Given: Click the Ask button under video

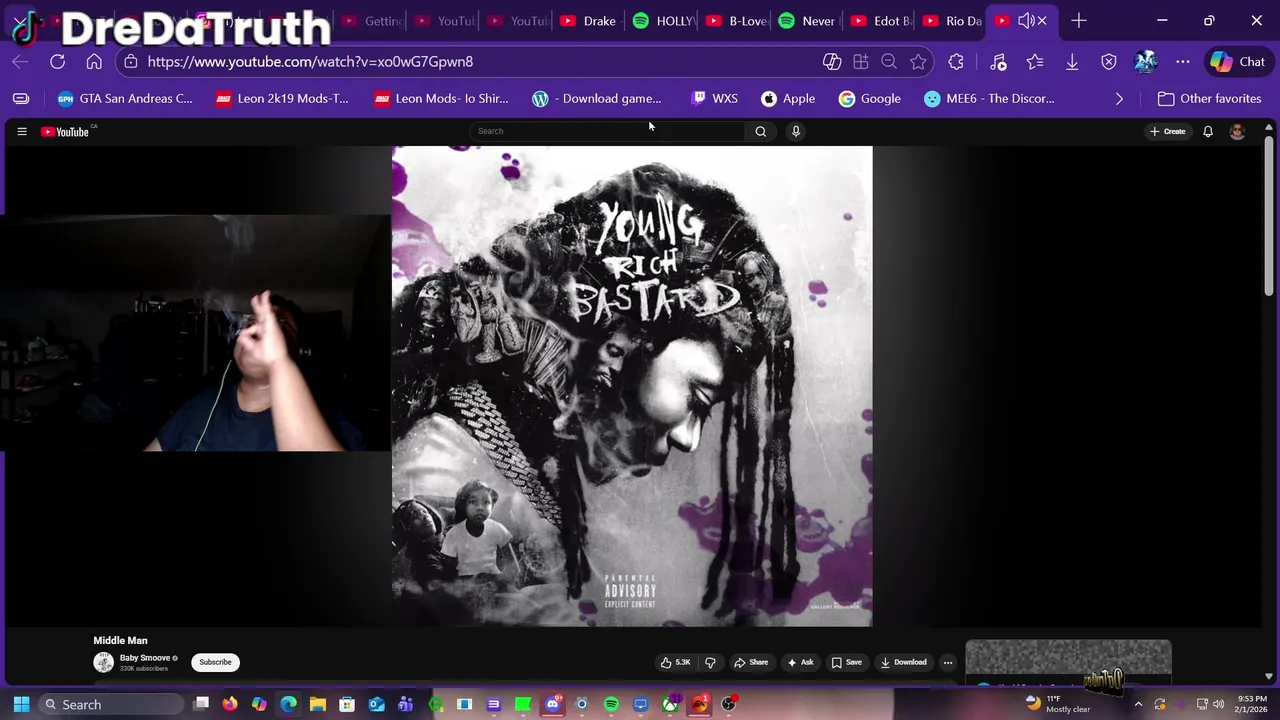Looking at the screenshot, I should tap(800, 662).
